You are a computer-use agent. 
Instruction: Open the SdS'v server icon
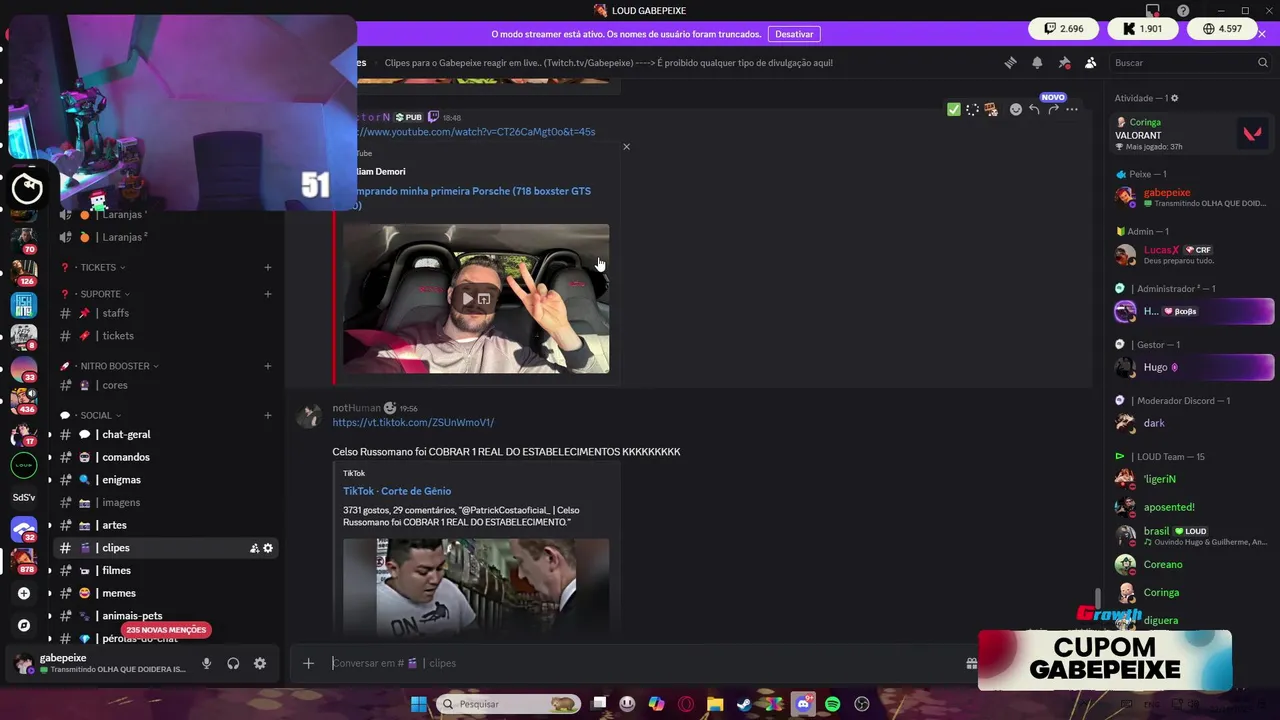point(24,497)
